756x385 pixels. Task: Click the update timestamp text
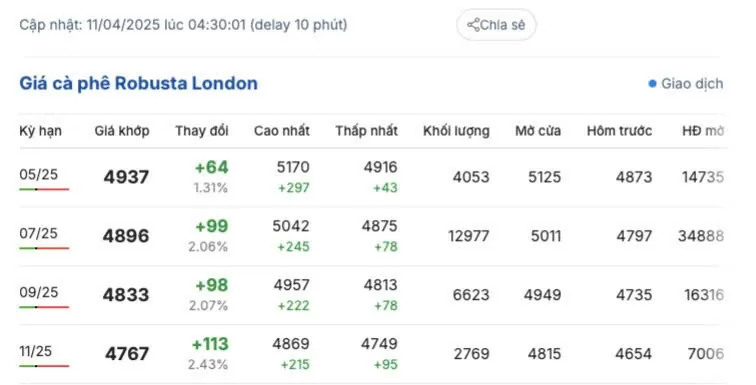click(x=183, y=25)
